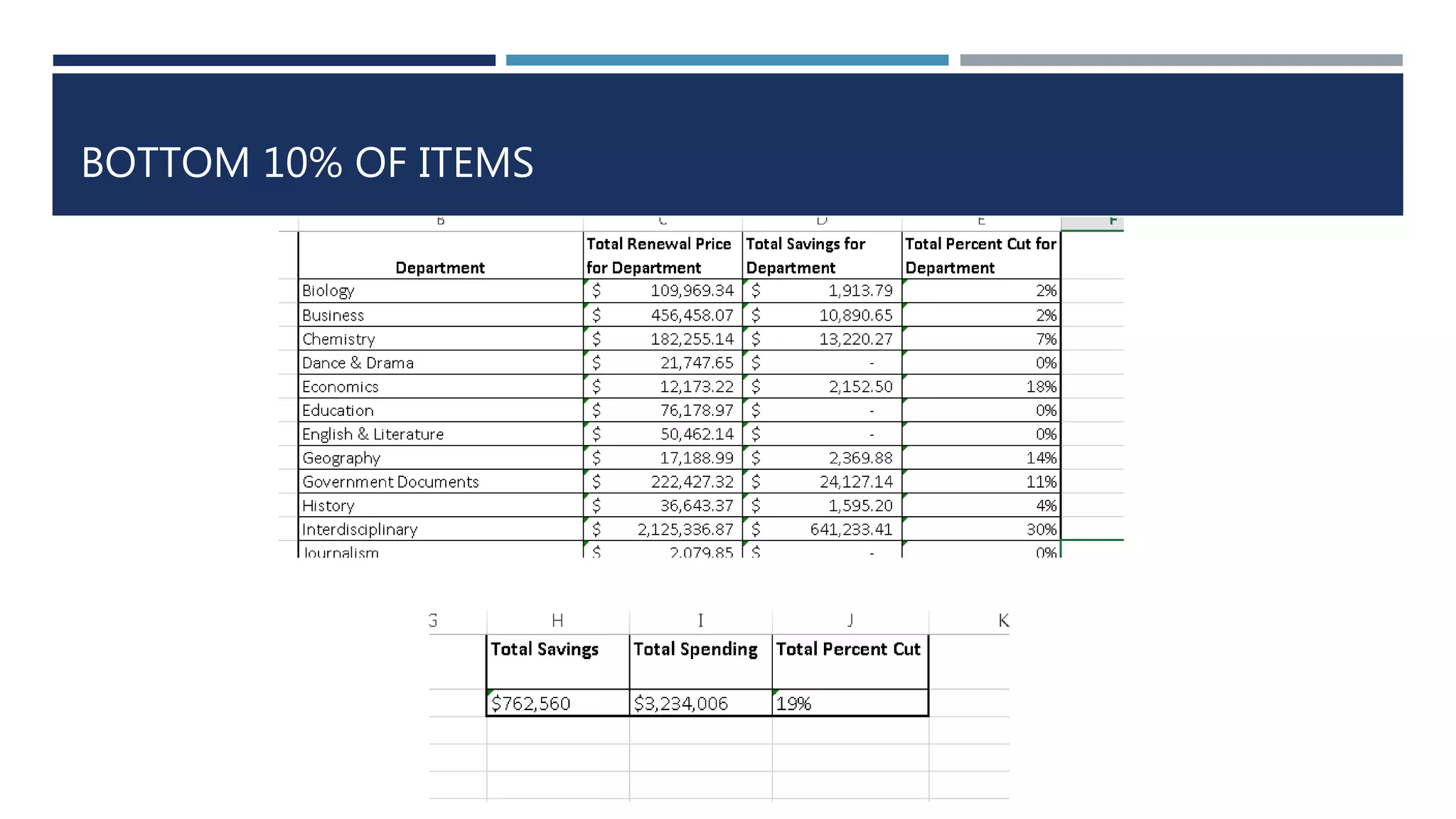Screen dimensions: 1456x819
Task: Select the 19% total percent cut value
Action: (x=850, y=703)
